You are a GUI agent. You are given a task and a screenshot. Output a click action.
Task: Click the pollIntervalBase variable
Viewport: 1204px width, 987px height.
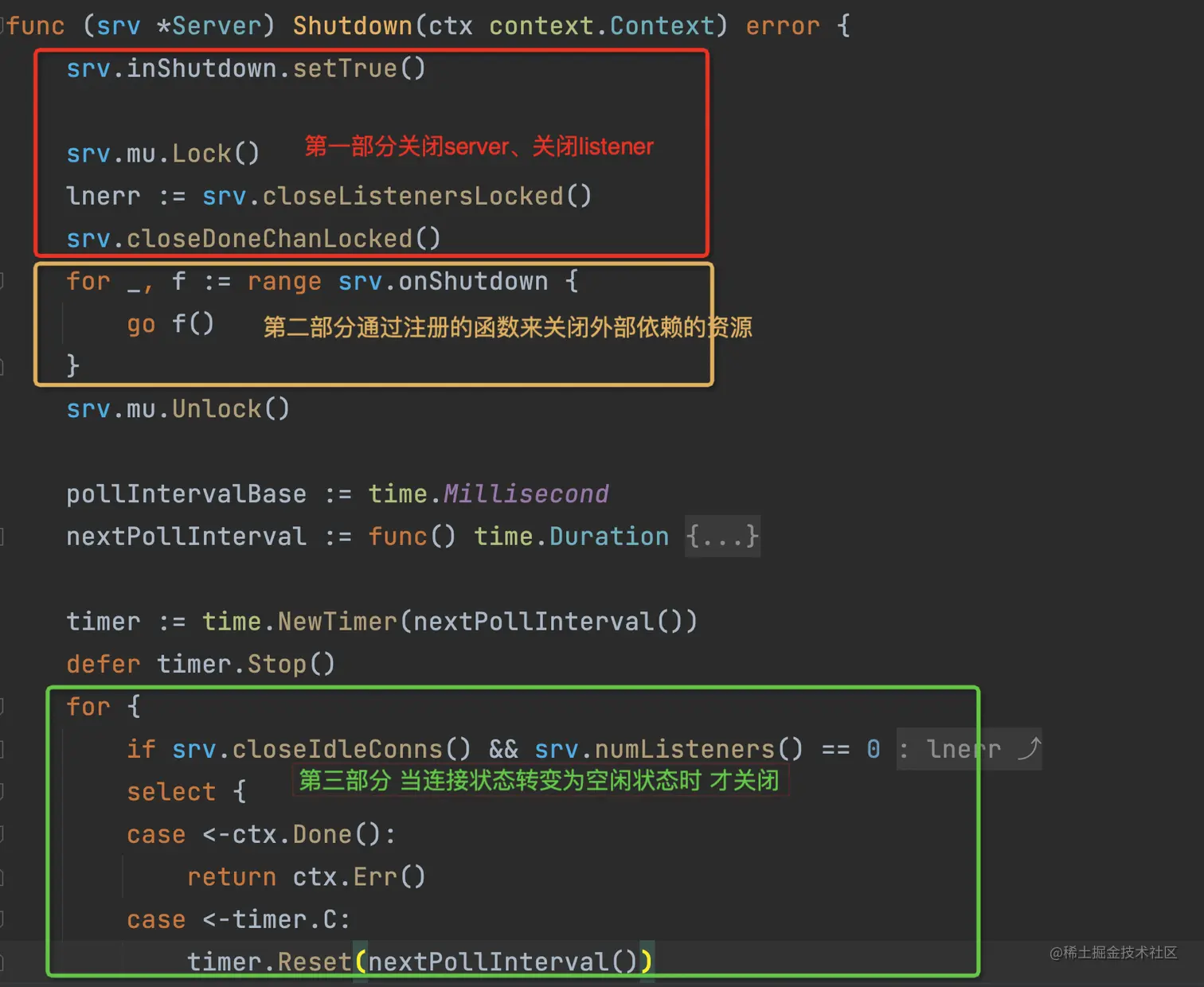[186, 494]
